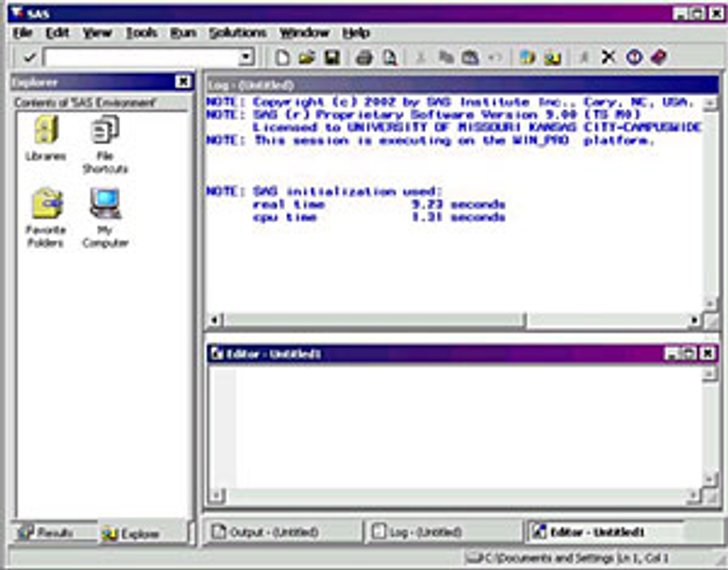Click the Cut scissors icon
The width and height of the screenshot is (728, 570).
421,58
